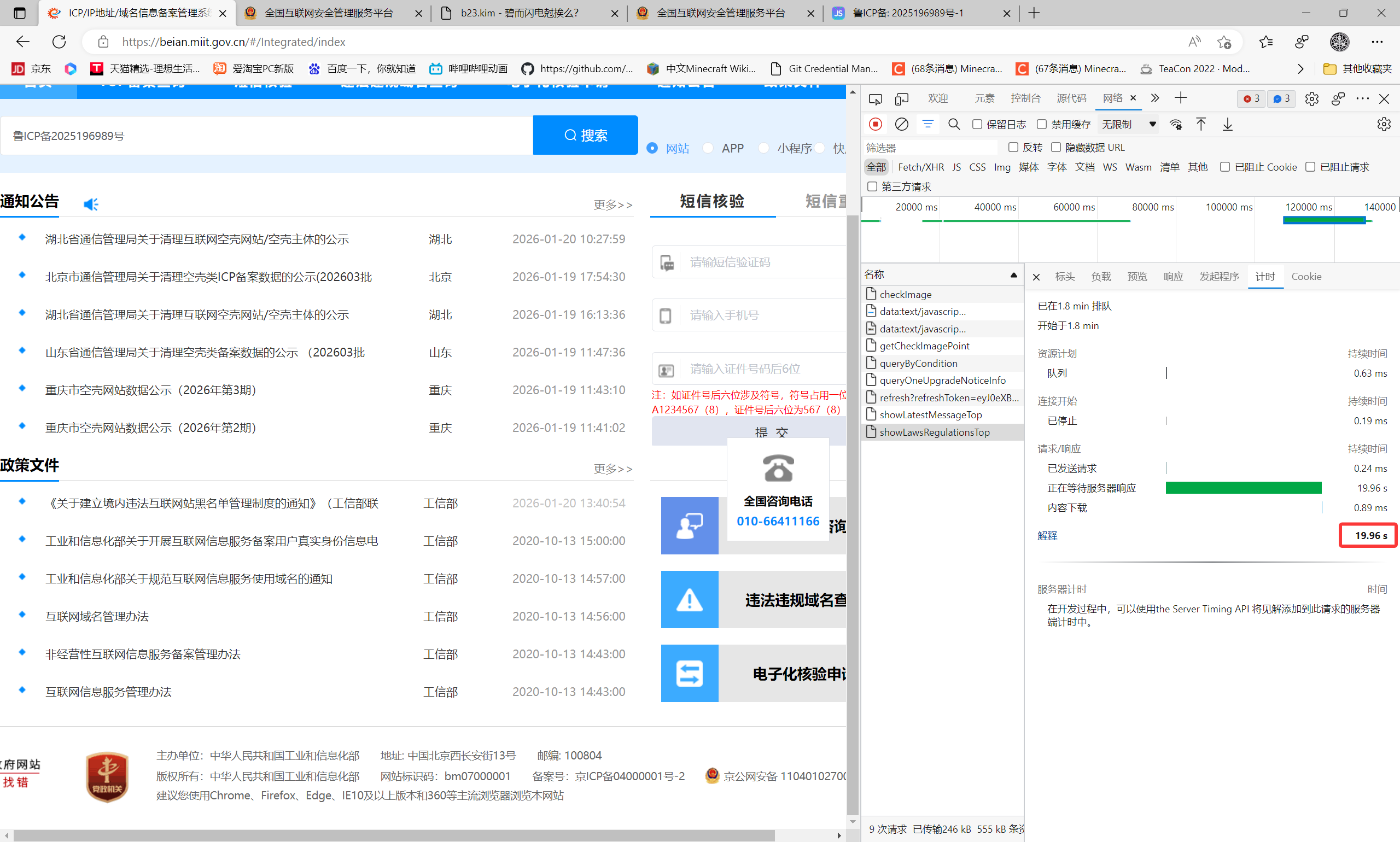
Task: Click the export HAR download arrow
Action: coord(1228,124)
